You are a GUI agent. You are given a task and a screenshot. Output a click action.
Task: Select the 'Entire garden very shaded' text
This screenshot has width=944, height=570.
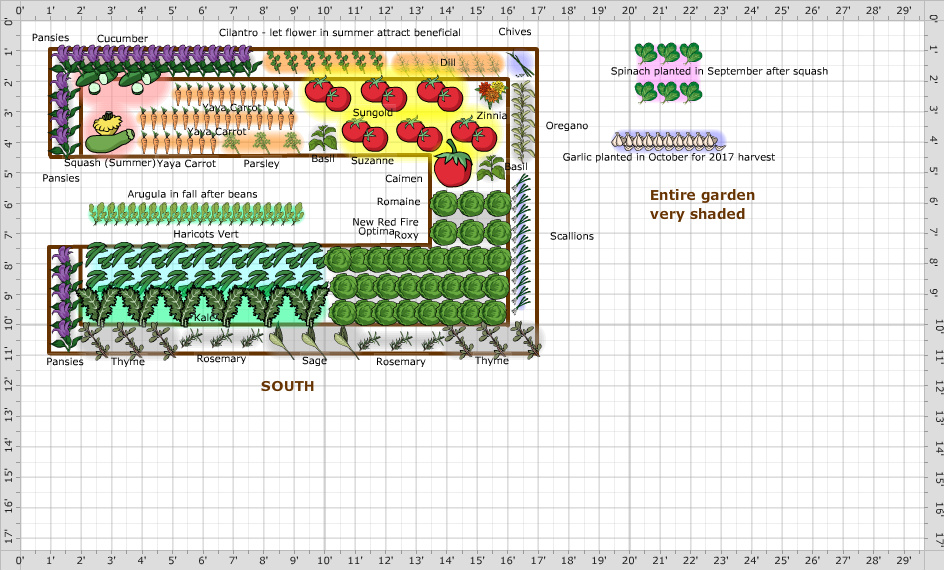pyautogui.click(x=702, y=205)
